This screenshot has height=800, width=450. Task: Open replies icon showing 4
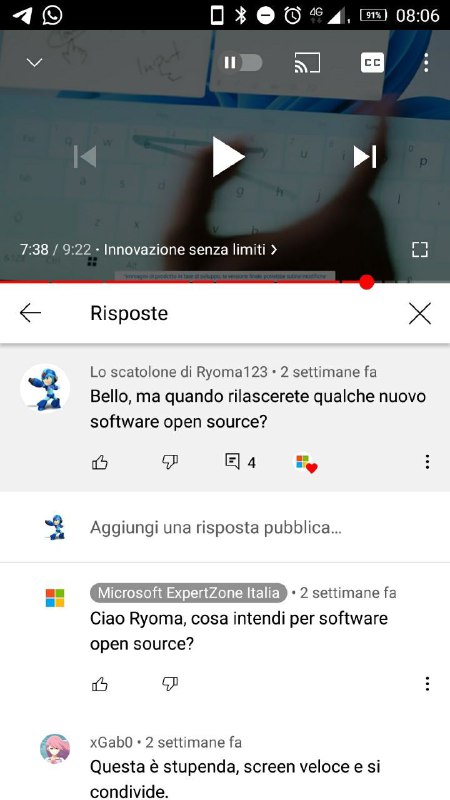(240, 462)
